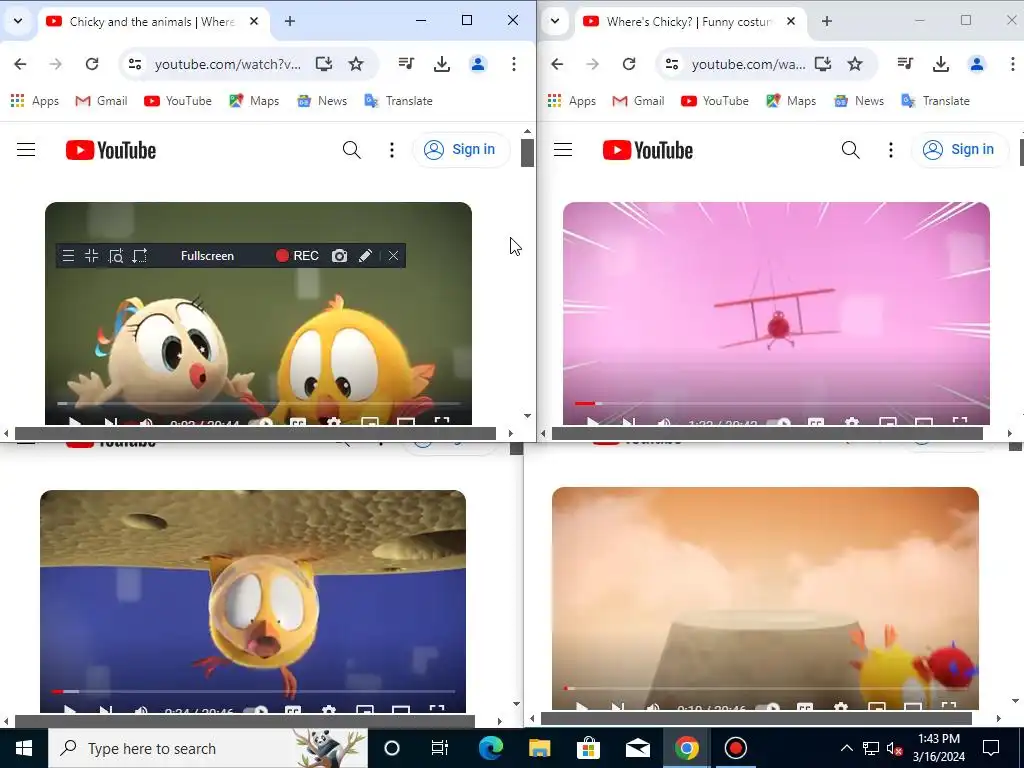This screenshot has height=768, width=1024.
Task: Toggle autoplay on the underwater Chicky video
Action: coord(255,709)
